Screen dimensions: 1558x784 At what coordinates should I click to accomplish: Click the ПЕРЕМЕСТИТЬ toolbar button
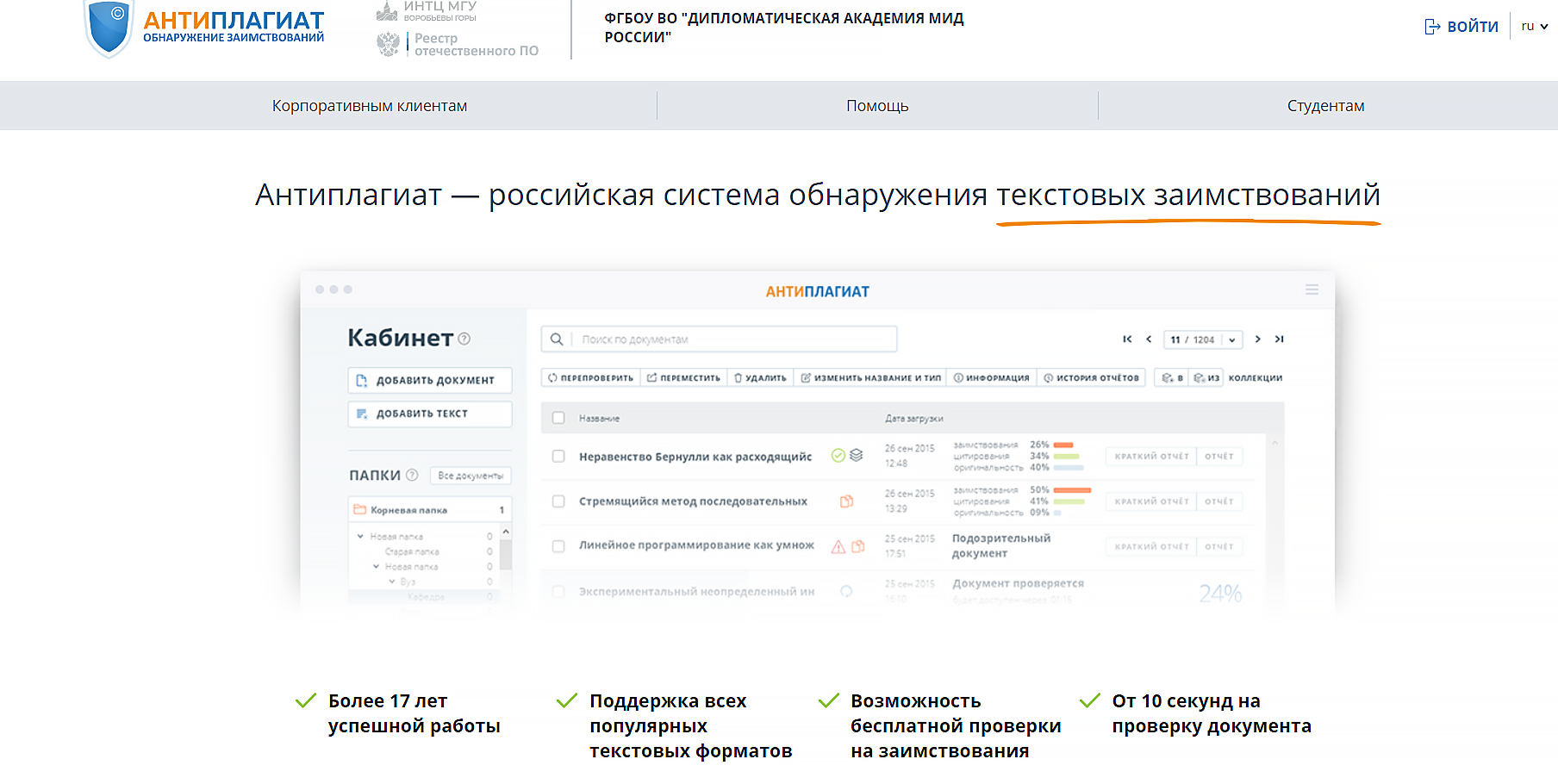point(684,377)
